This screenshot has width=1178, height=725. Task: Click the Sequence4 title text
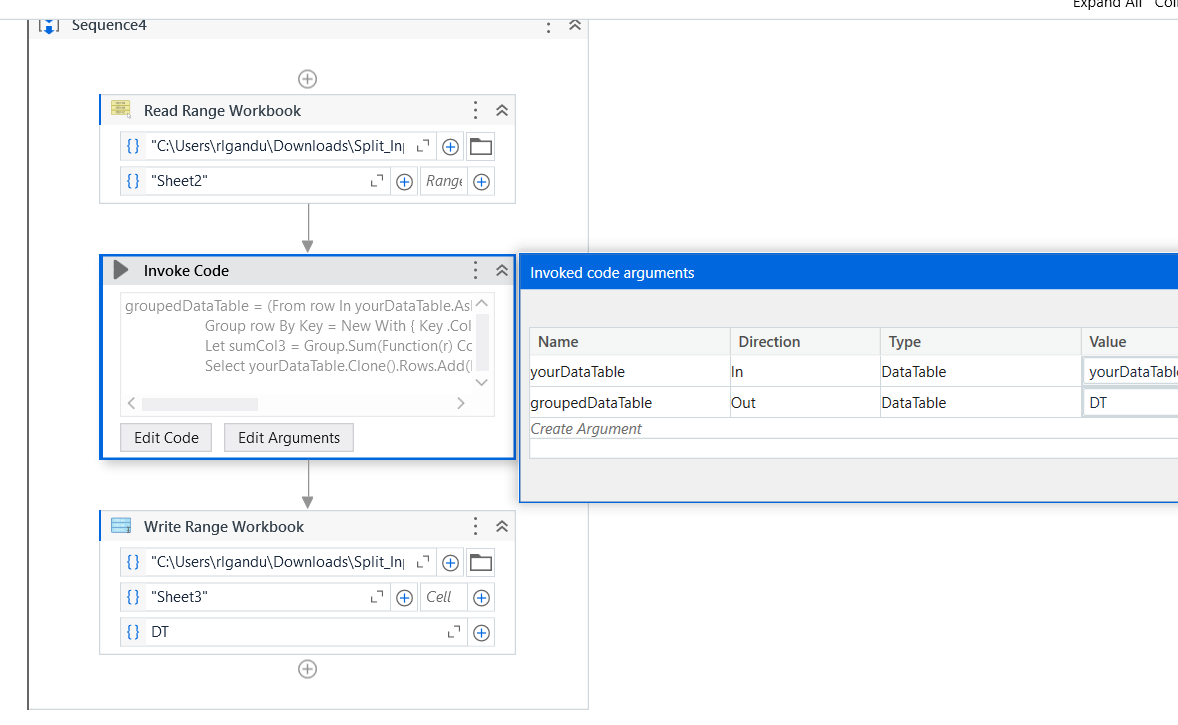coord(109,26)
